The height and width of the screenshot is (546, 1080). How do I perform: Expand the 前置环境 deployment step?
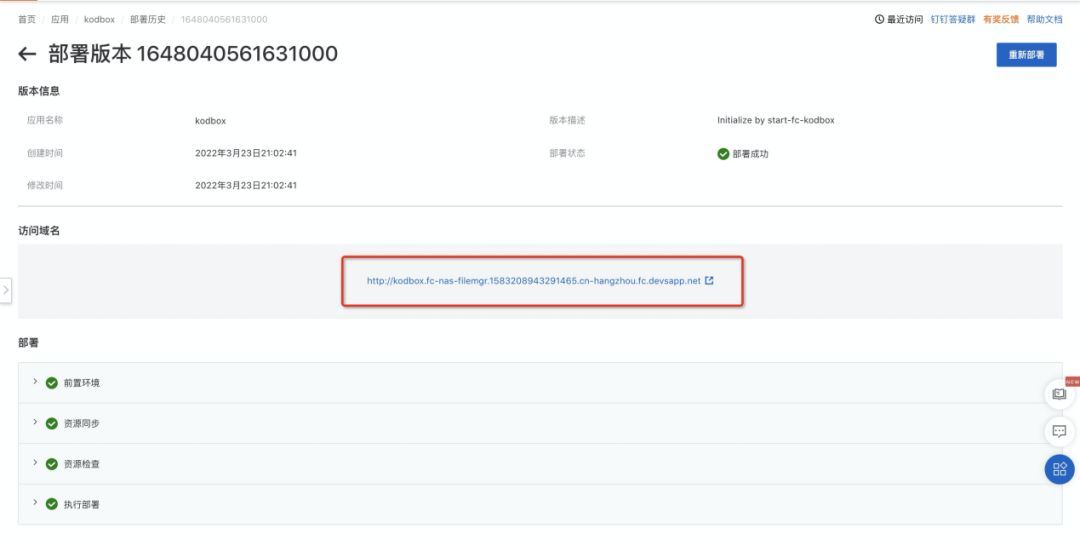pos(35,381)
